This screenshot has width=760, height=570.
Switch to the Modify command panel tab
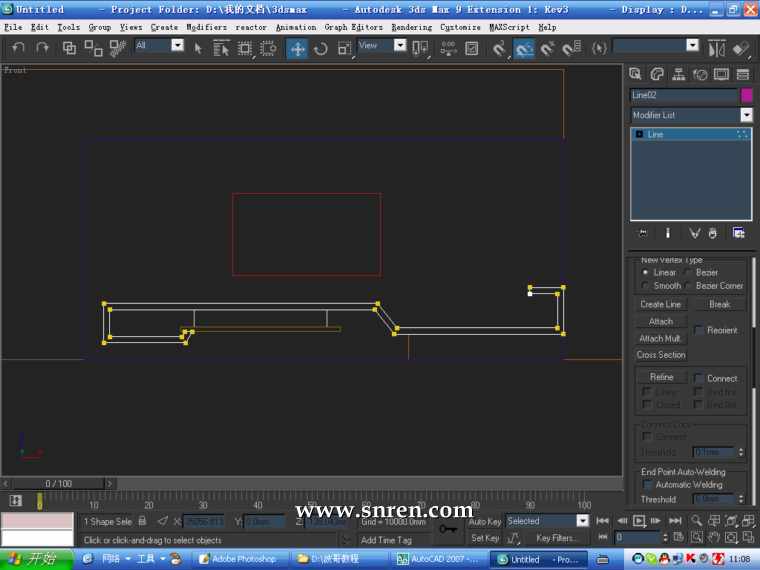tap(657, 74)
